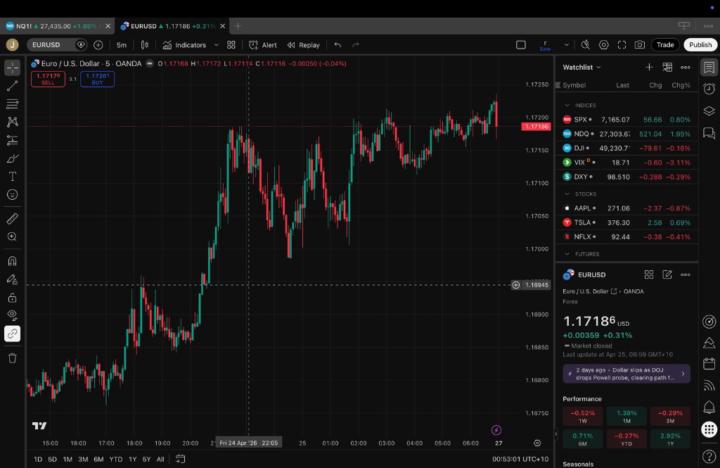
Task: Select the brush drawing tool
Action: 12,158
